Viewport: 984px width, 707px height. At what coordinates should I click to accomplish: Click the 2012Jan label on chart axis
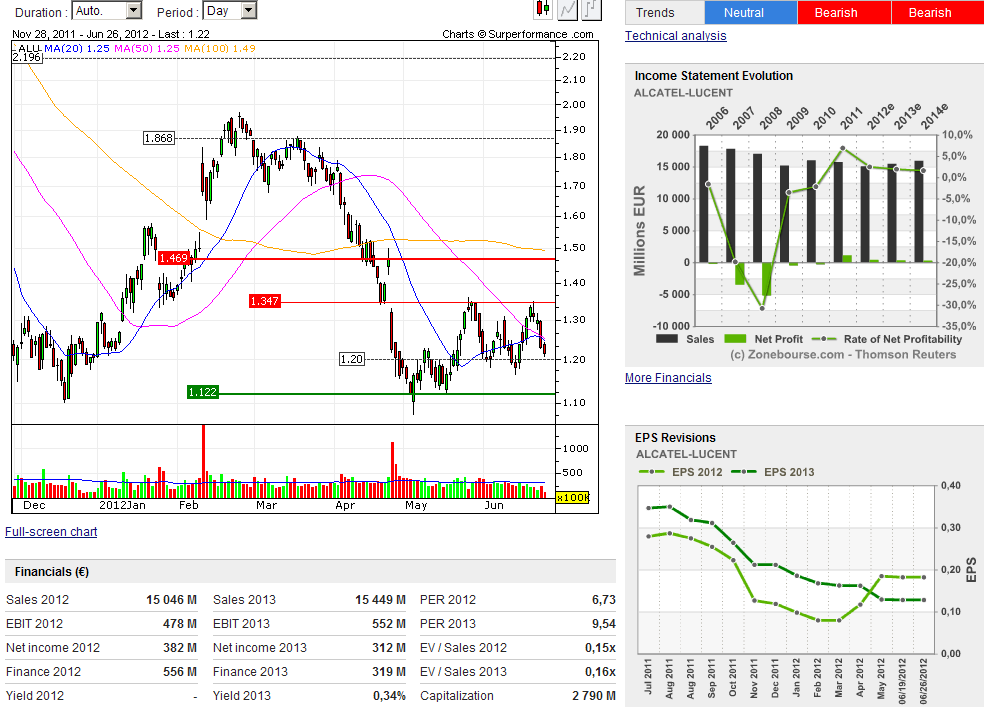(122, 505)
